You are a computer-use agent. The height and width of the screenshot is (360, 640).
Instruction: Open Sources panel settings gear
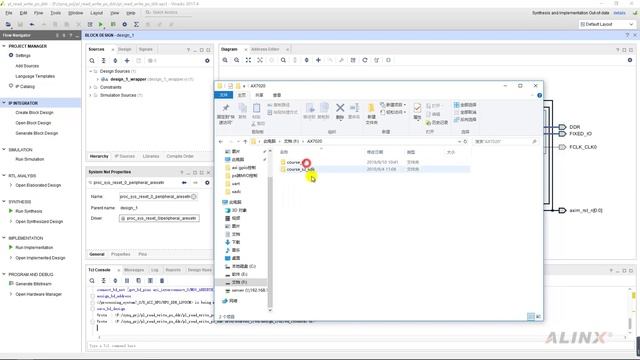pos(207,60)
